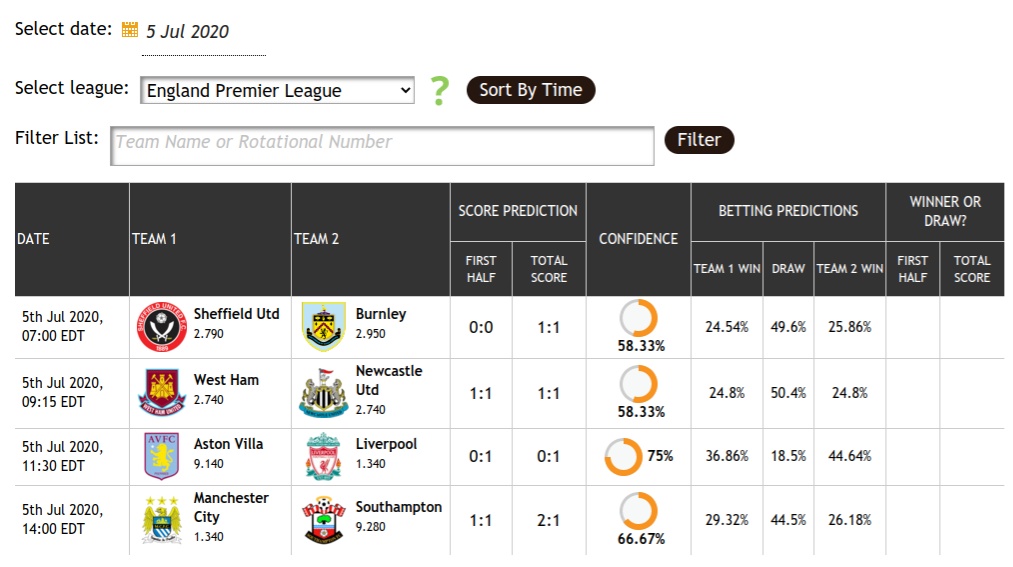Click the Manchester City club crest

pyautogui.click(x=162, y=521)
